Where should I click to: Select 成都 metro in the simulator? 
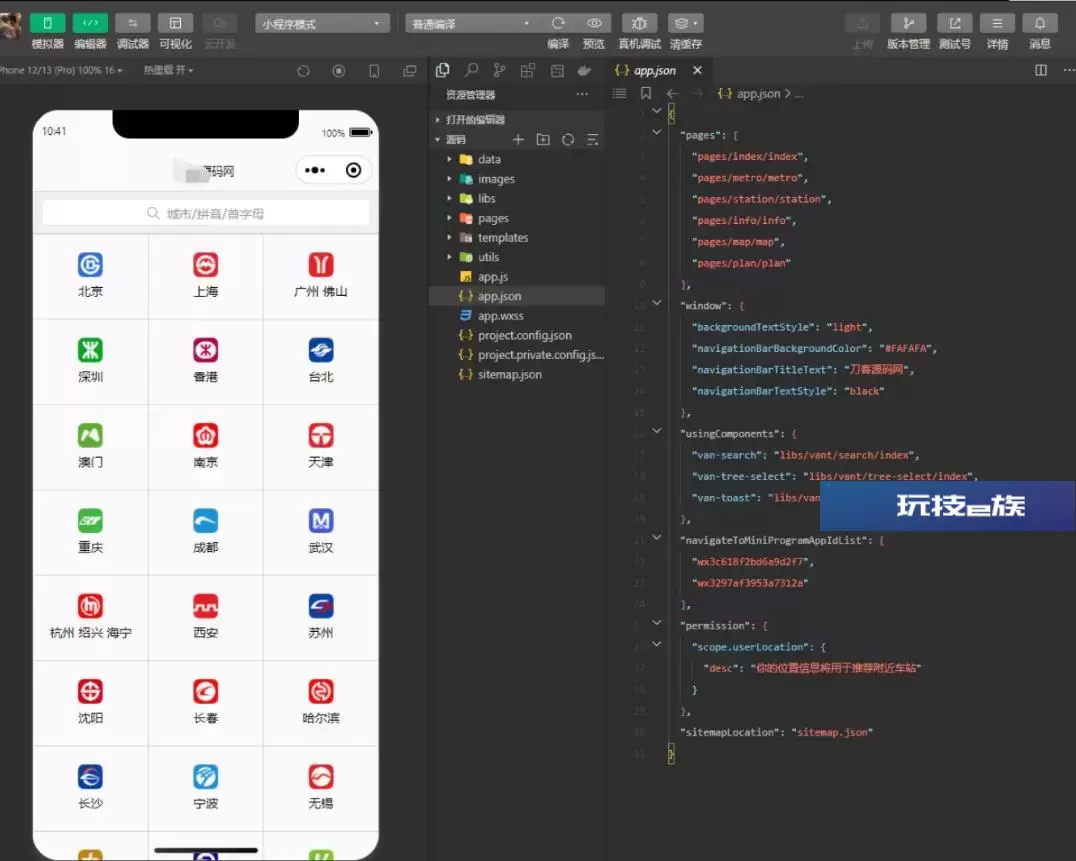click(206, 532)
